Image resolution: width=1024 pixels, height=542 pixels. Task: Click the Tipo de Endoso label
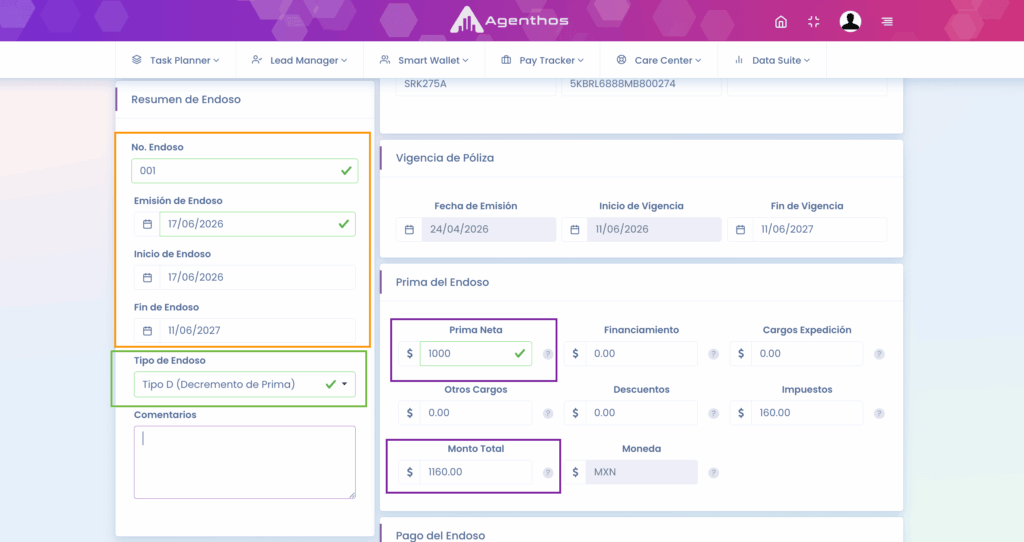coord(170,360)
